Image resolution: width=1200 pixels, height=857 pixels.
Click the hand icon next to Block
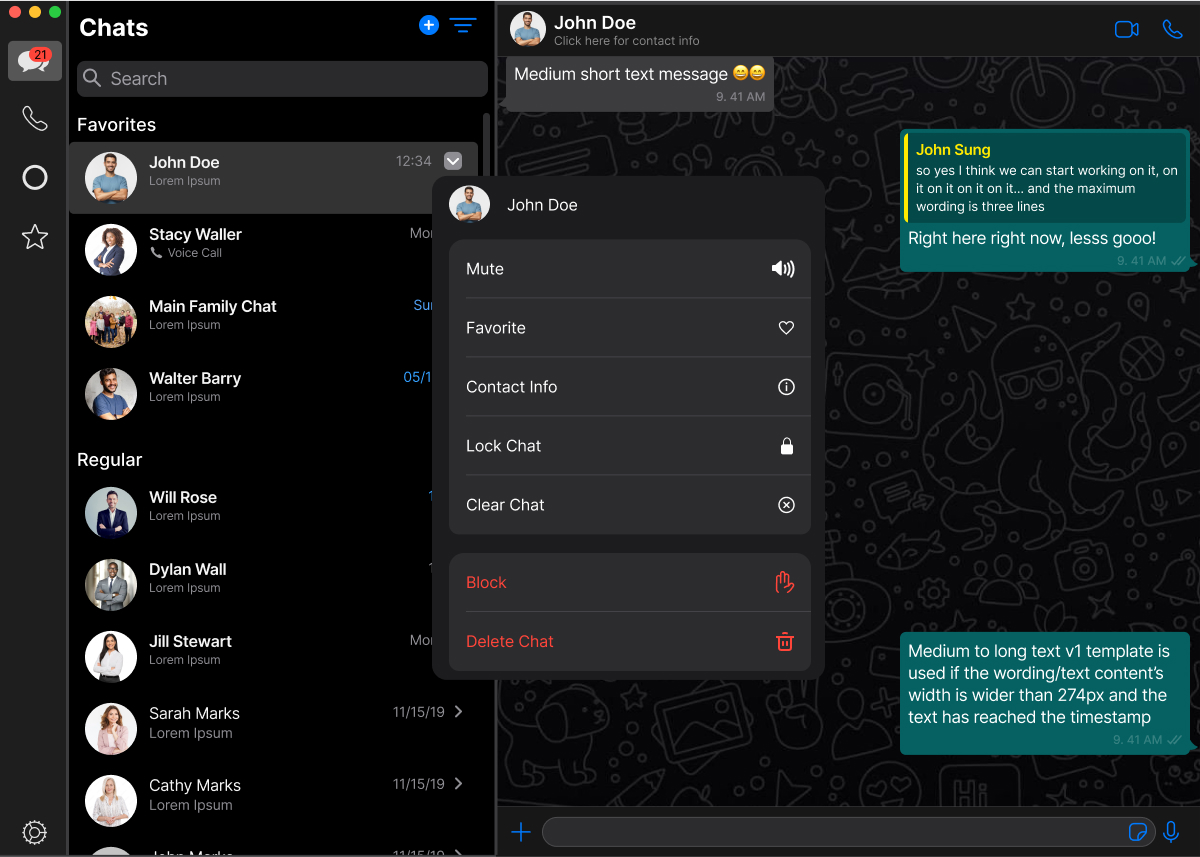(x=785, y=582)
